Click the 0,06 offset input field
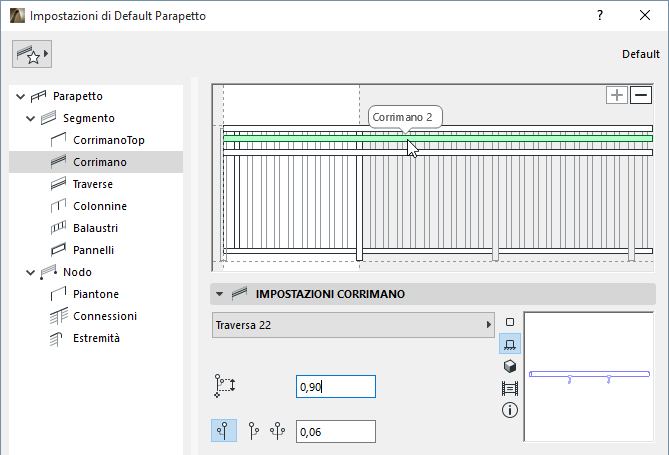 tap(335, 431)
